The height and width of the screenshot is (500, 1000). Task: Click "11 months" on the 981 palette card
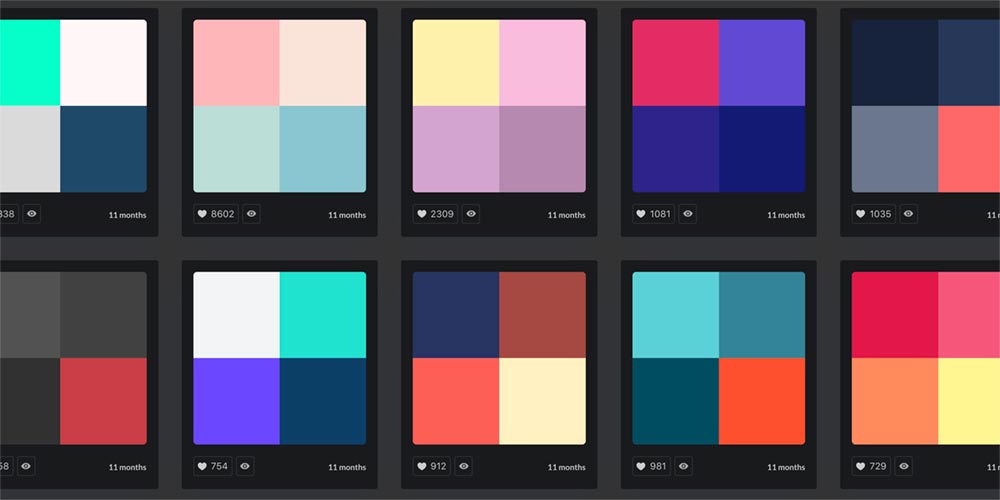click(x=786, y=467)
